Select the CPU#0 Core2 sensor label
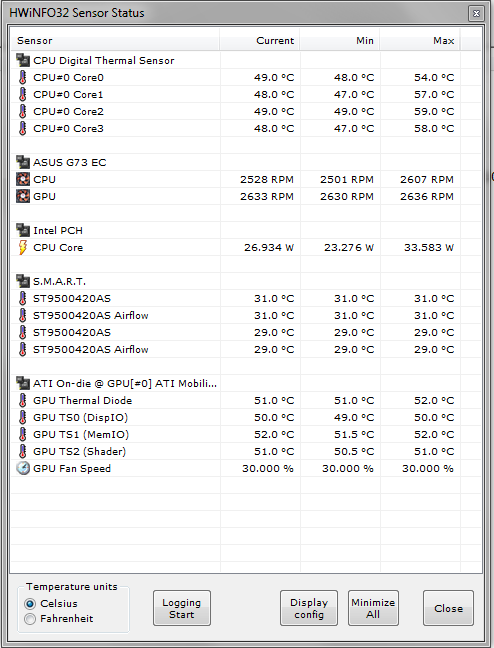Viewport: 494px width, 648px height. 69,112
